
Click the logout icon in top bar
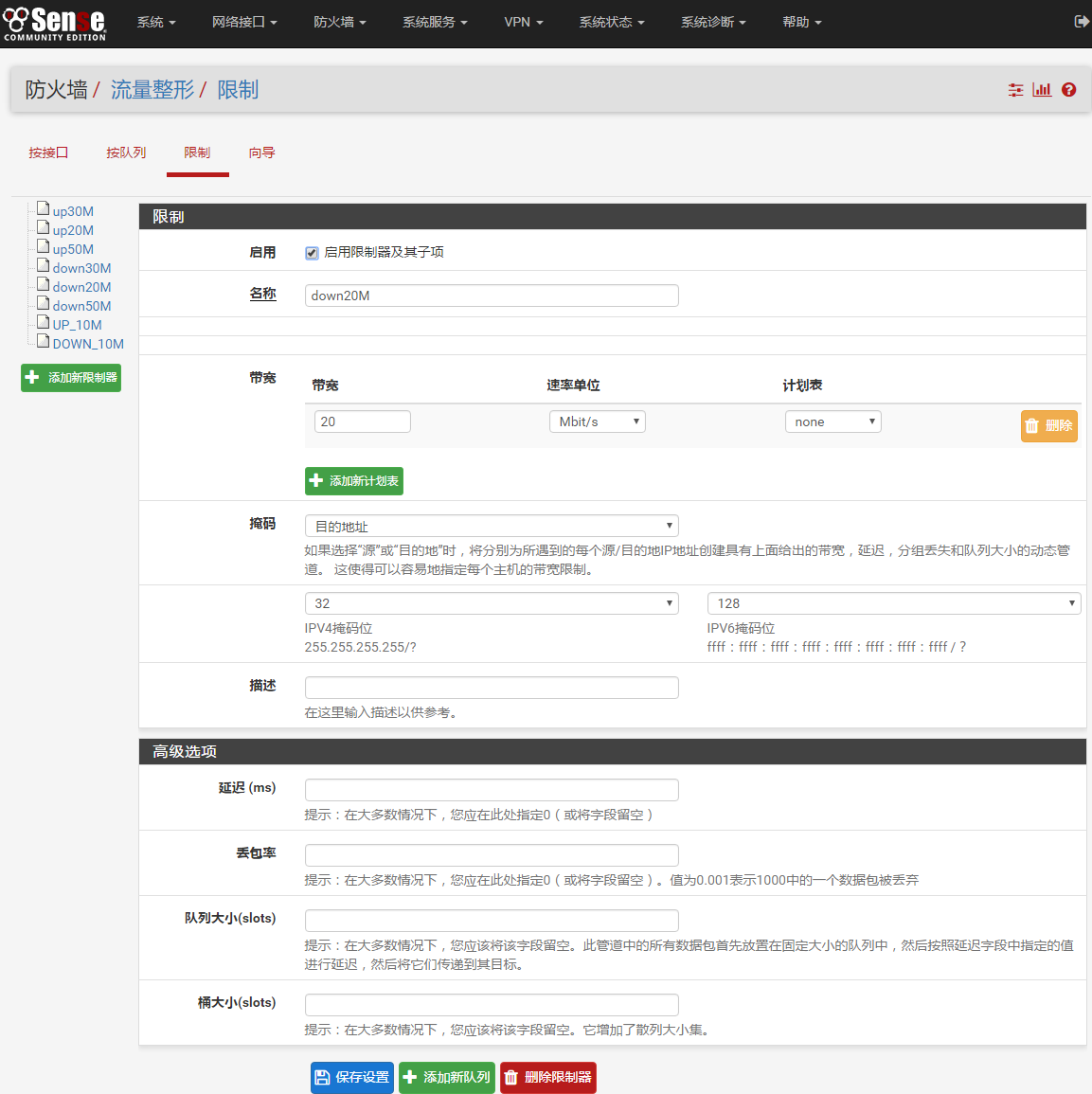click(x=1081, y=21)
